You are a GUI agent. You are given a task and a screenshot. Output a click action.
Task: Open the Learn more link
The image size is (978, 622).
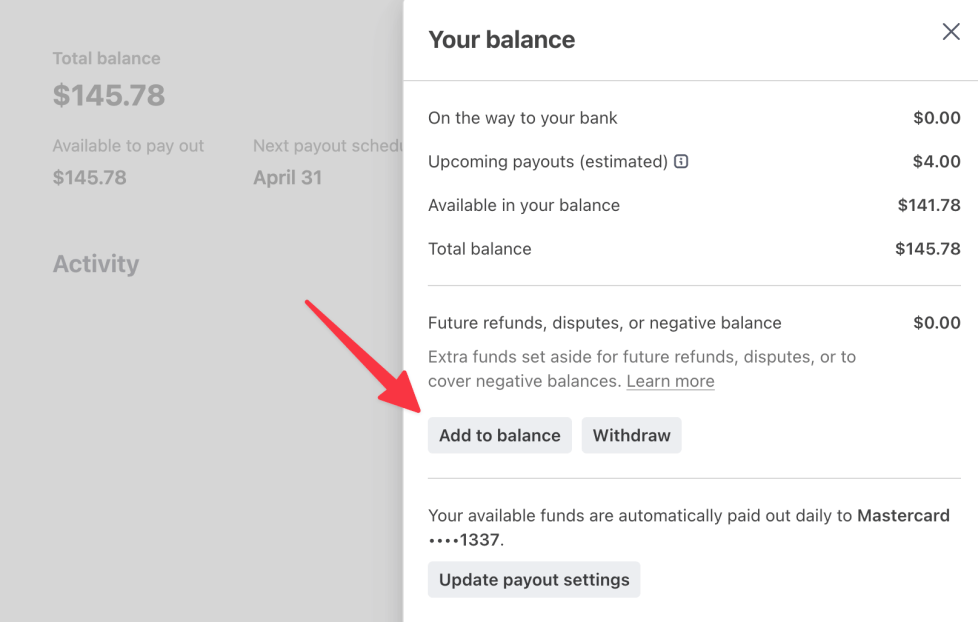coord(670,381)
